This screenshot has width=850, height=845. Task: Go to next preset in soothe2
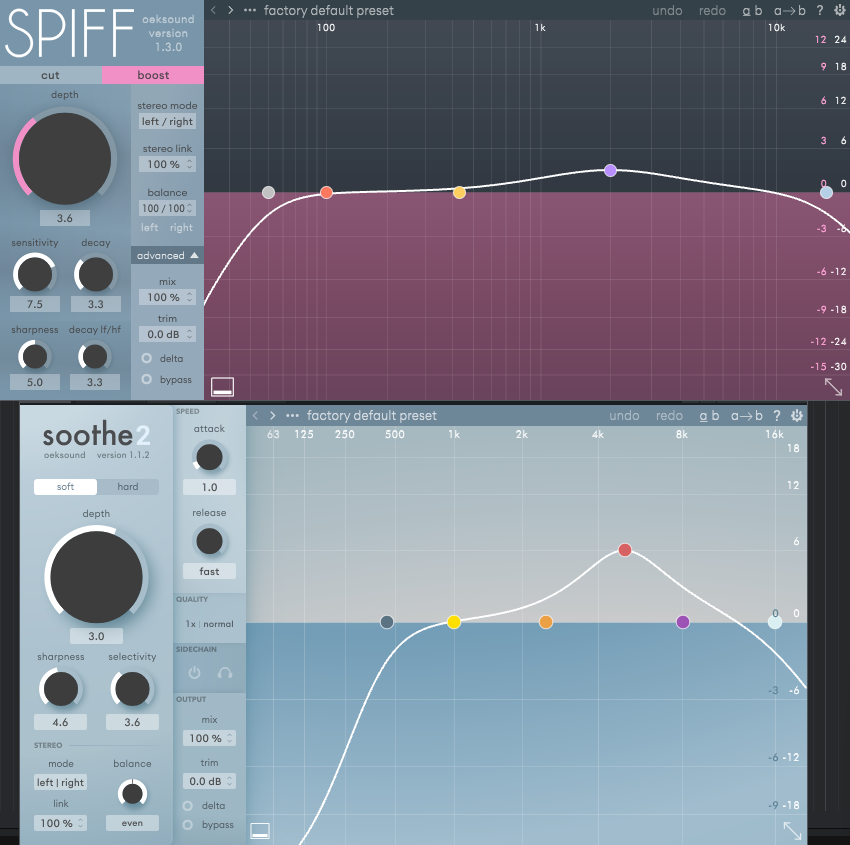coord(273,416)
